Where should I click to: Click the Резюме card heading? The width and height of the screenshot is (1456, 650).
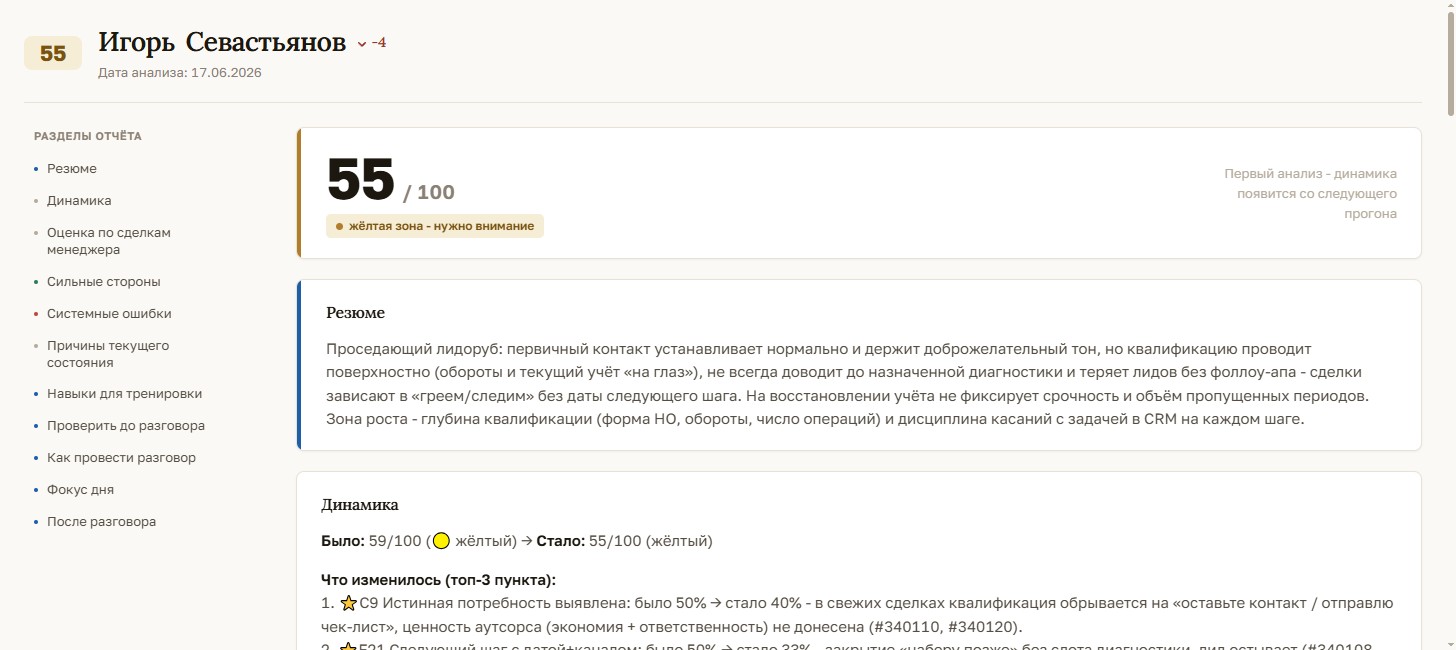(x=355, y=313)
